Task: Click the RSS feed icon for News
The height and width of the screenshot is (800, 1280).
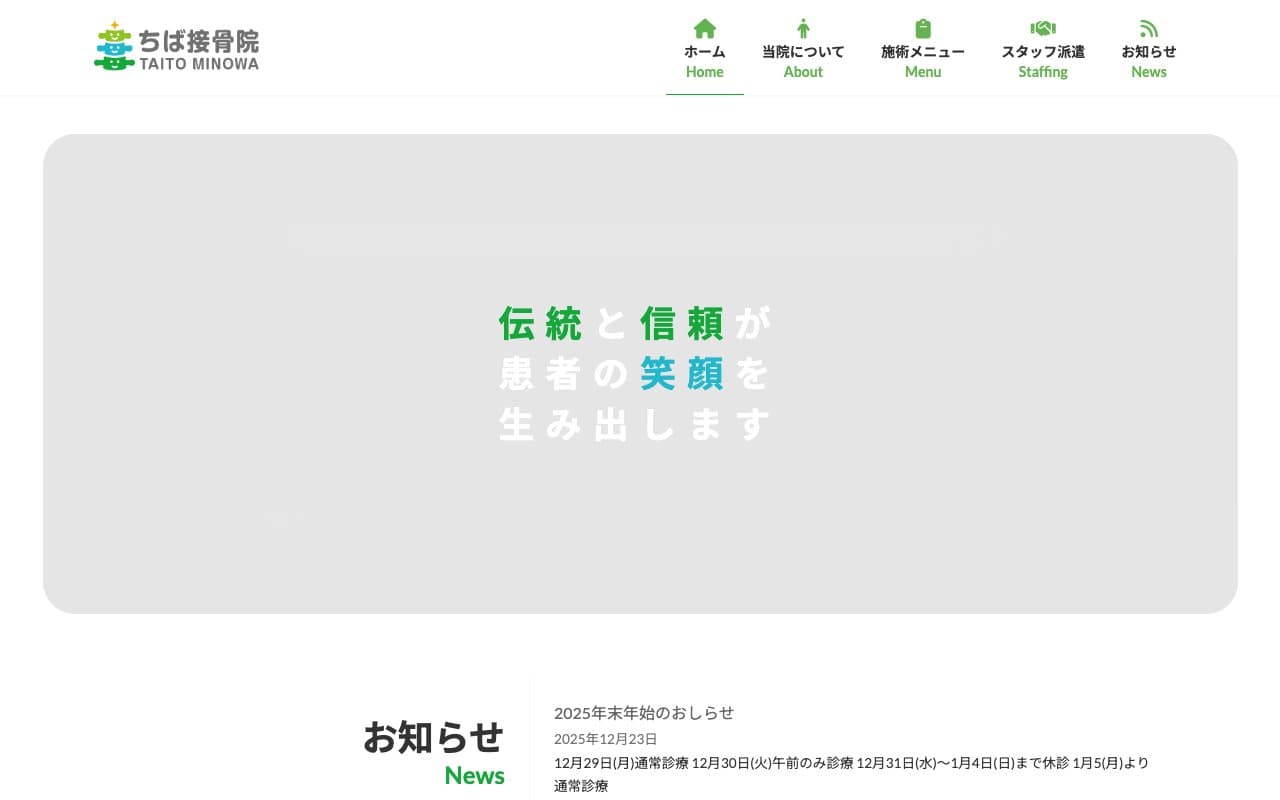Action: point(1148,28)
